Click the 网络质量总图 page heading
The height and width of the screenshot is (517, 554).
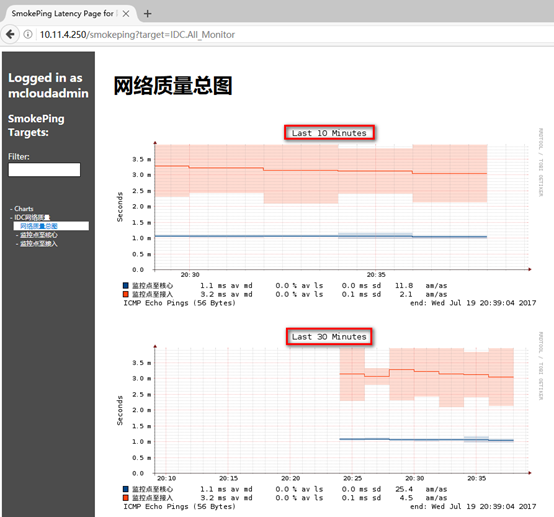click(173, 86)
